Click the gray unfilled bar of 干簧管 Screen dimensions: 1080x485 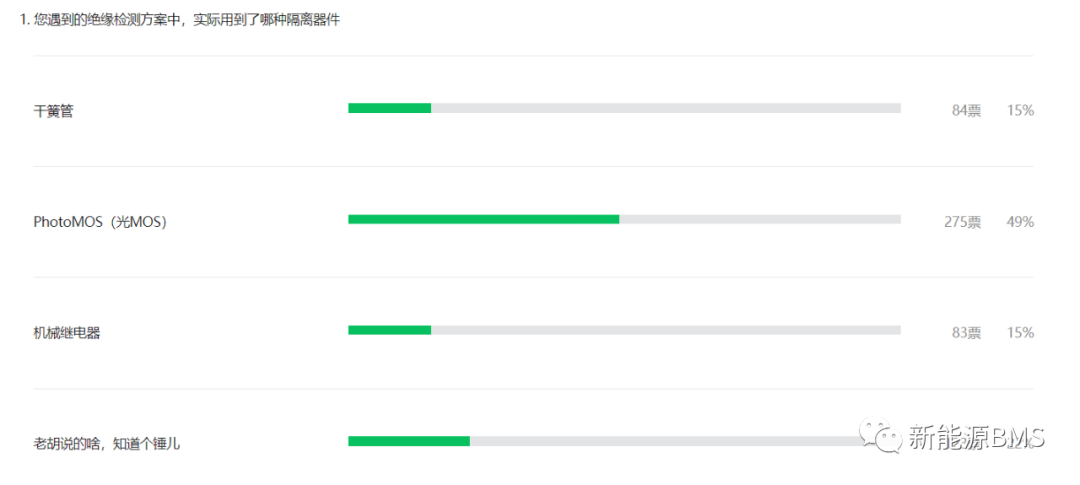click(x=666, y=108)
